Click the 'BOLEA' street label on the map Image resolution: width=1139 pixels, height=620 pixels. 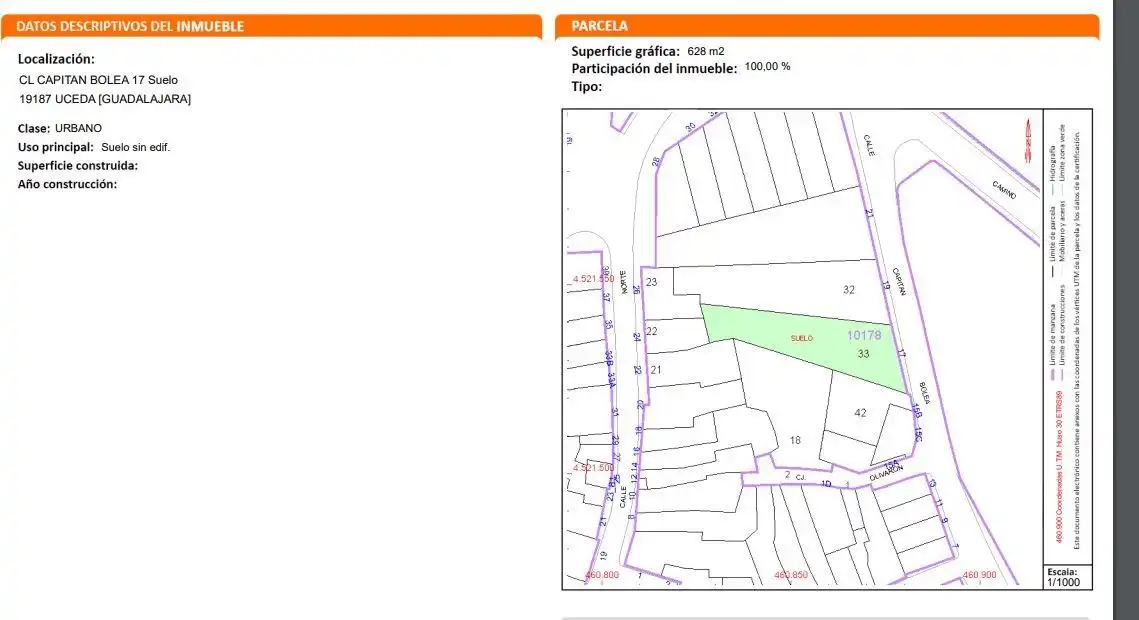click(x=924, y=393)
